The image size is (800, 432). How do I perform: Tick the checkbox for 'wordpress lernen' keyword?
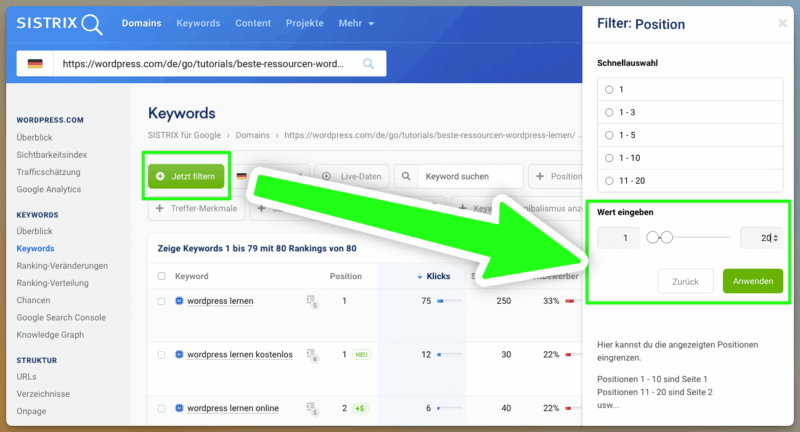(162, 301)
